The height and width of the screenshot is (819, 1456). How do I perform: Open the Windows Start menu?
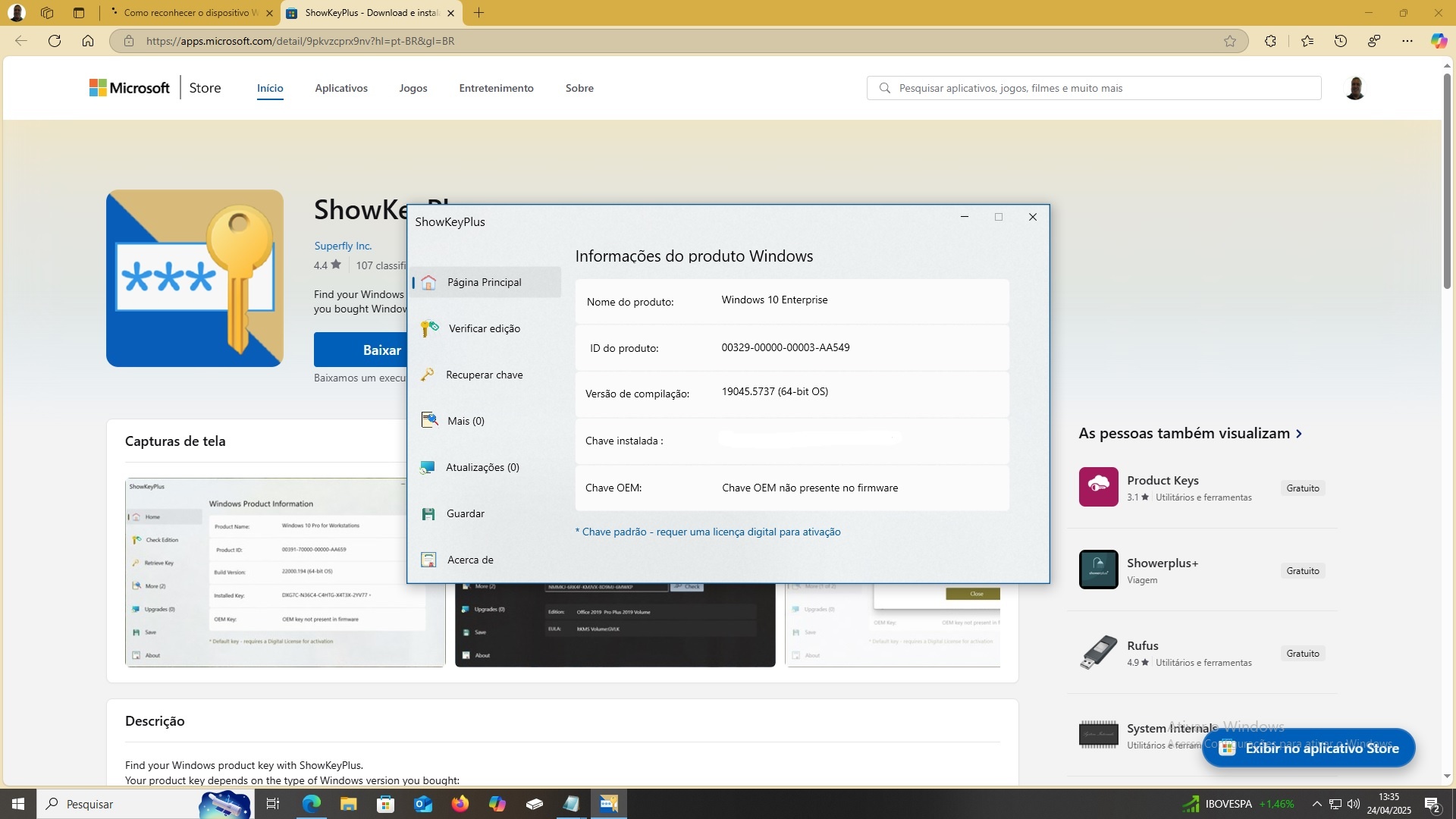[x=17, y=804]
